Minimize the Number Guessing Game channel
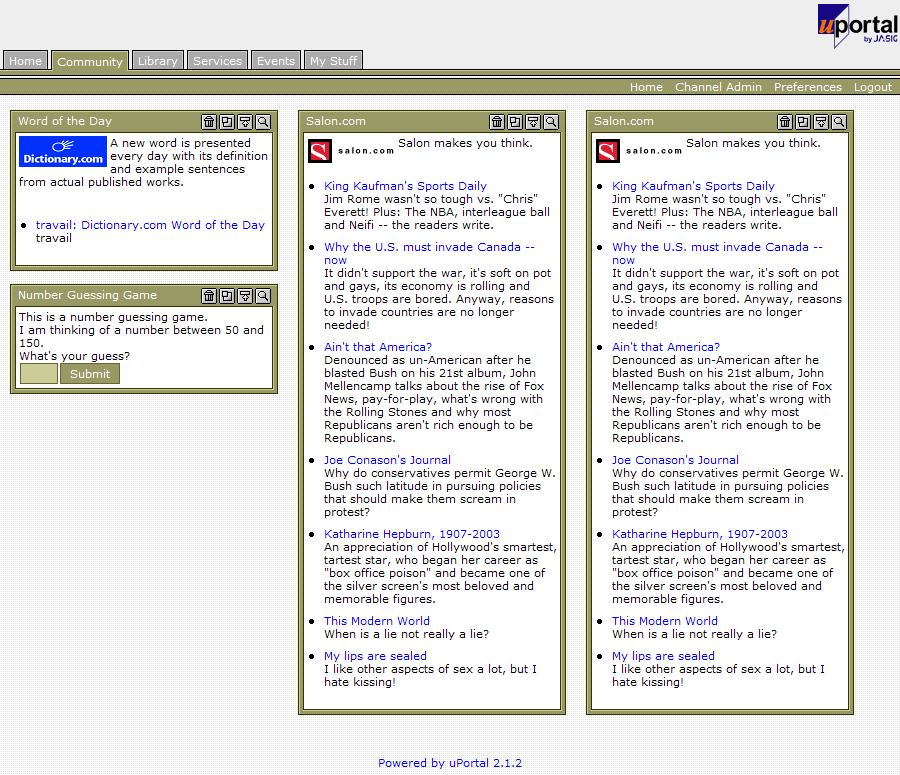 coord(245,296)
